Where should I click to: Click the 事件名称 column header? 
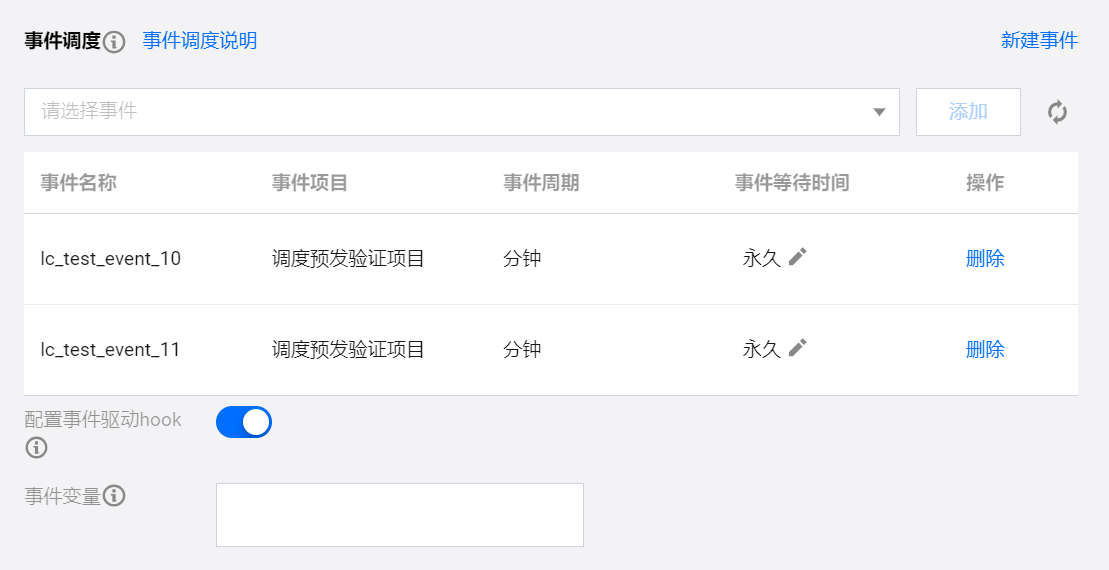pyautogui.click(x=79, y=183)
